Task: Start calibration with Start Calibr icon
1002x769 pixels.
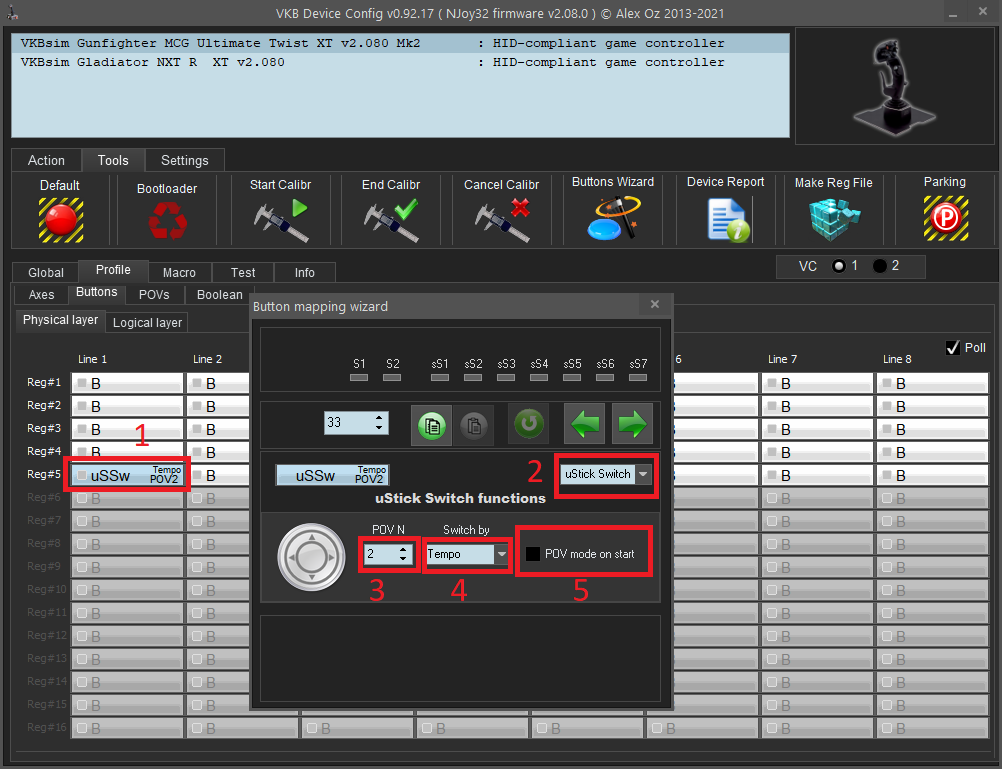Action: tap(281, 220)
